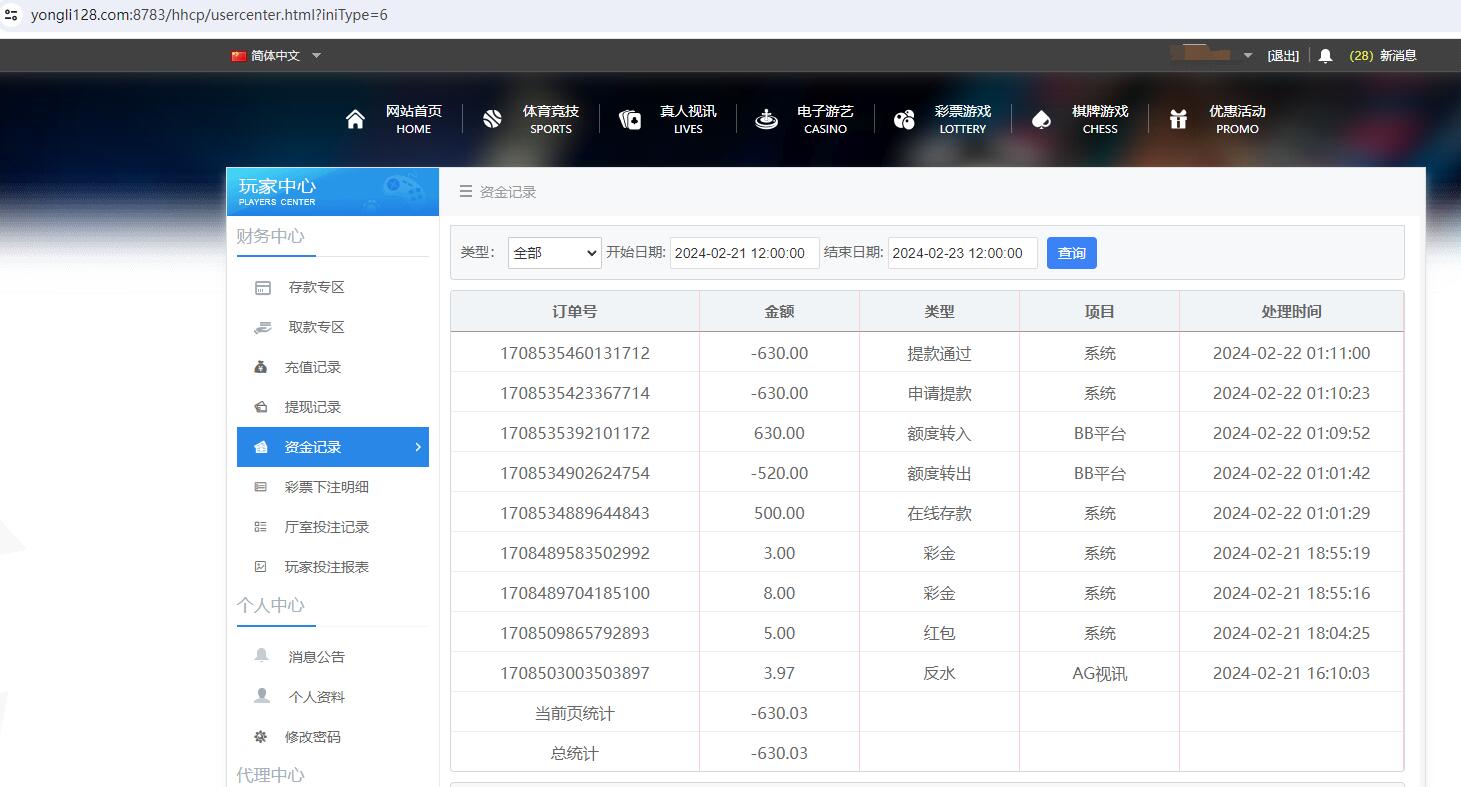Click the personal info (个人资料) person icon

click(x=262, y=695)
